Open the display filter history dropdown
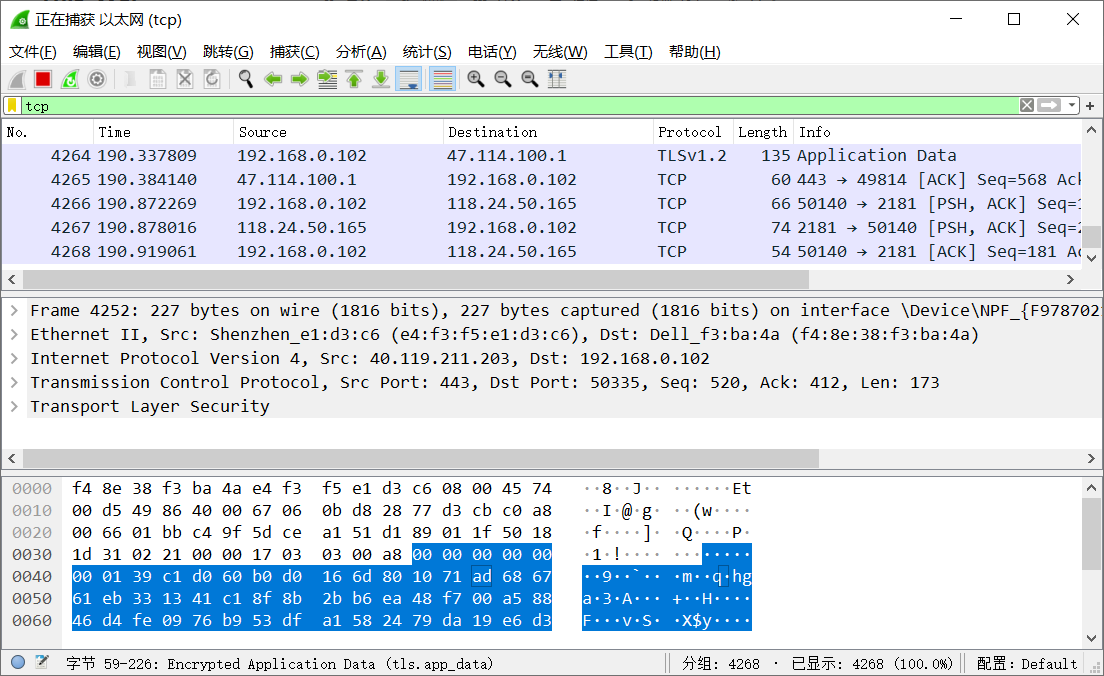Image resolution: width=1104 pixels, height=676 pixels. coord(1072,105)
